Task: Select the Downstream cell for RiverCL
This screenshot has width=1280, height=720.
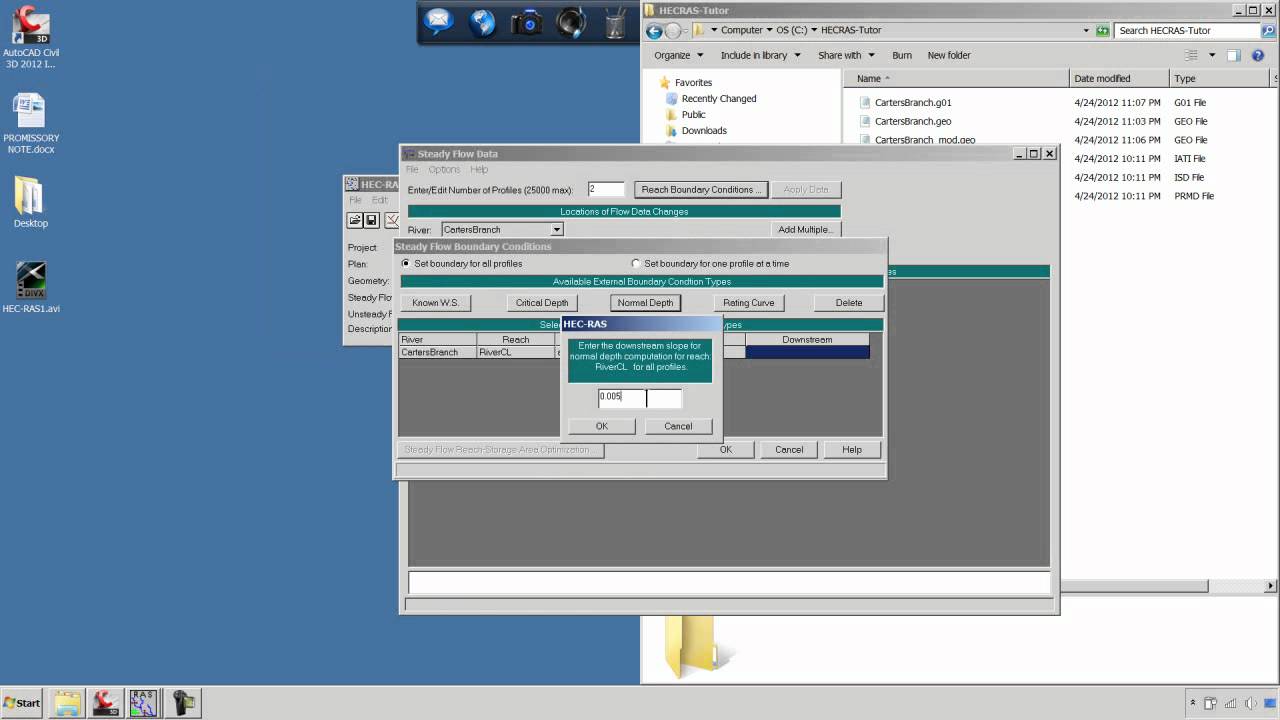Action: [807, 352]
